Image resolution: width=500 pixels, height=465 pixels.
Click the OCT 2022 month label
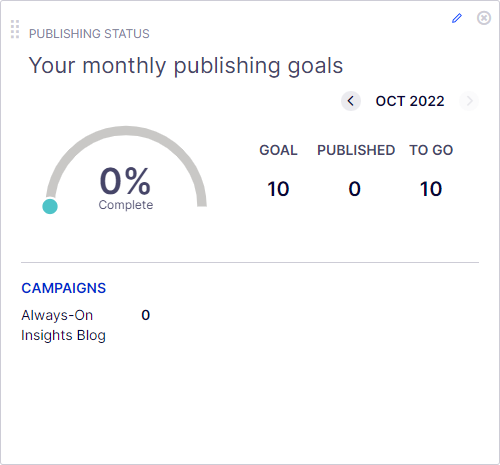(x=410, y=101)
